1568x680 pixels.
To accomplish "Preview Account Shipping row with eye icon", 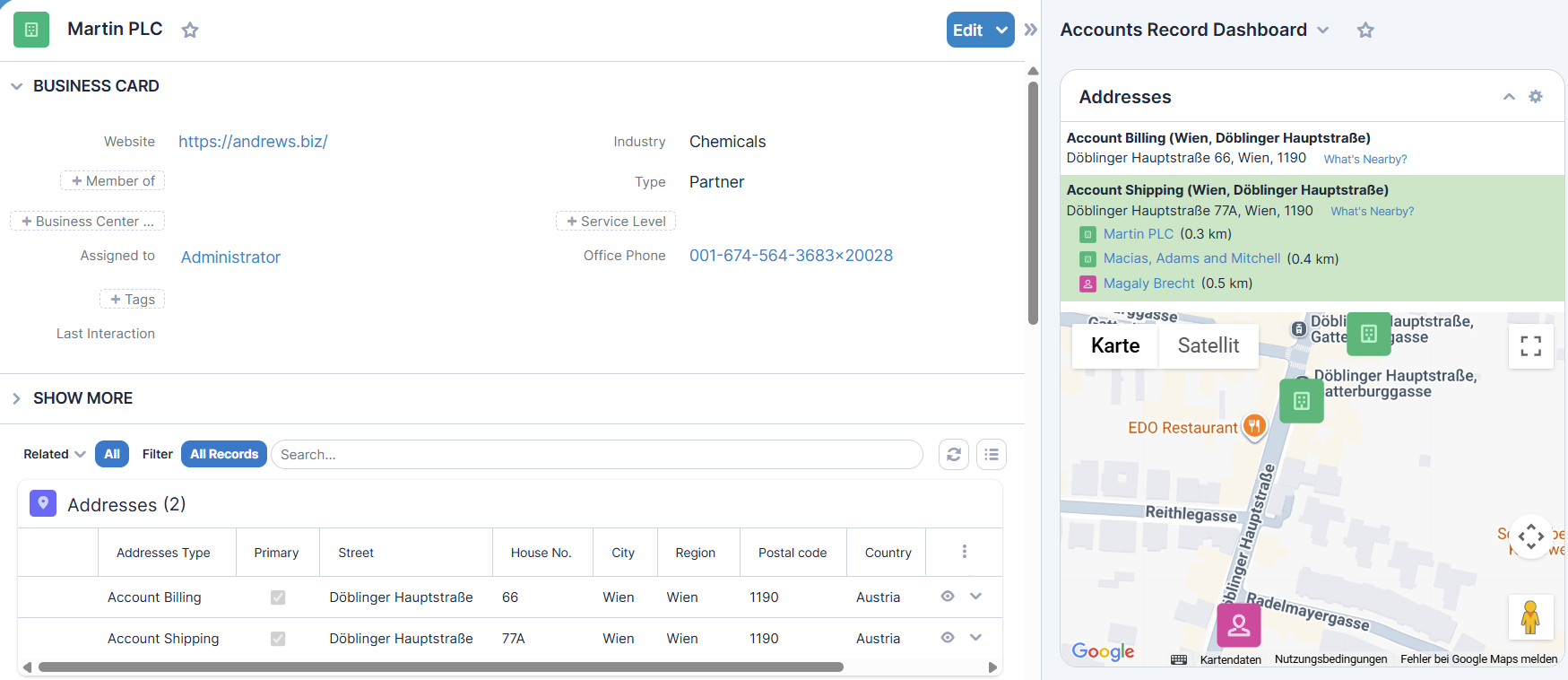I will (x=948, y=638).
